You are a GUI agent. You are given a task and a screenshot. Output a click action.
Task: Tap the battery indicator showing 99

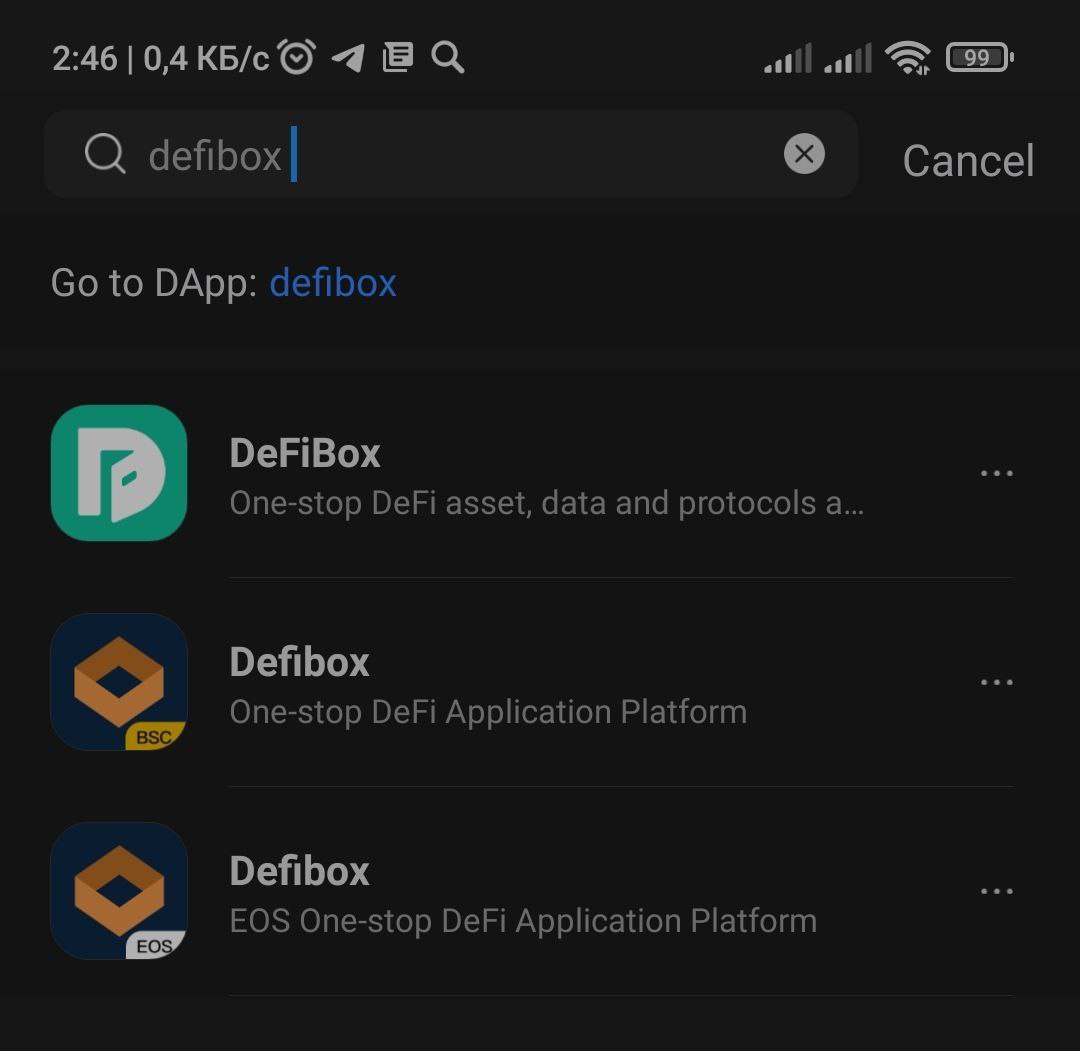click(x=979, y=58)
